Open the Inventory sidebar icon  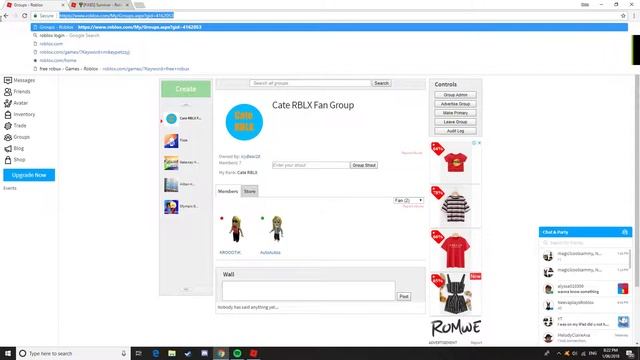(8, 115)
